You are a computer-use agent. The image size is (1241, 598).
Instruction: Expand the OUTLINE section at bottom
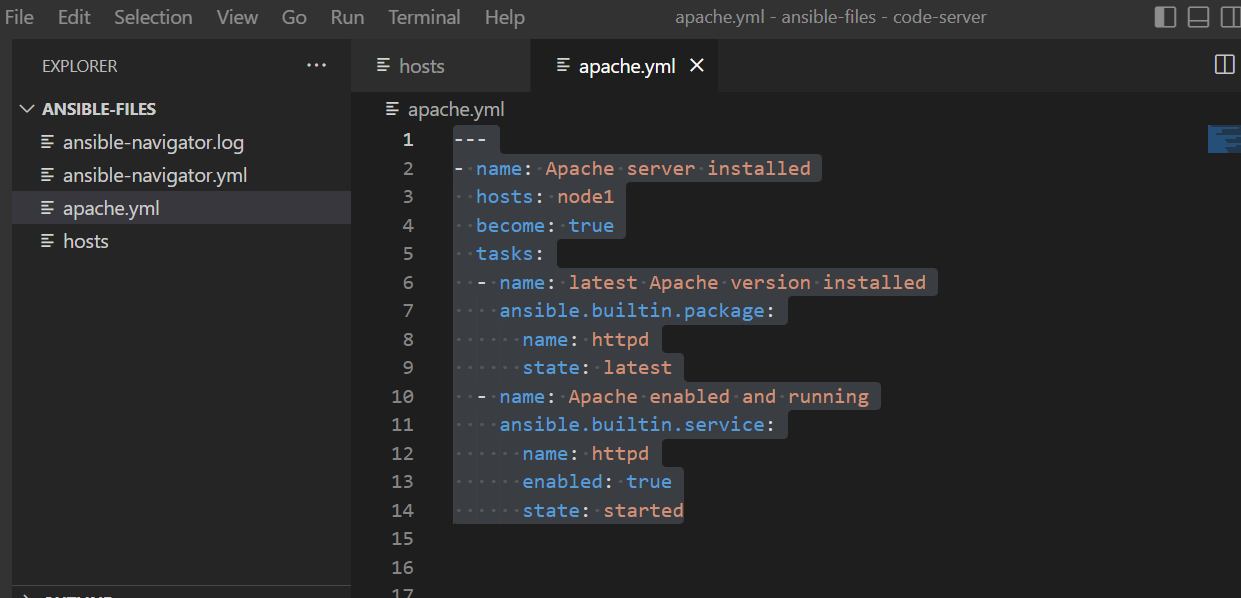(x=80, y=594)
